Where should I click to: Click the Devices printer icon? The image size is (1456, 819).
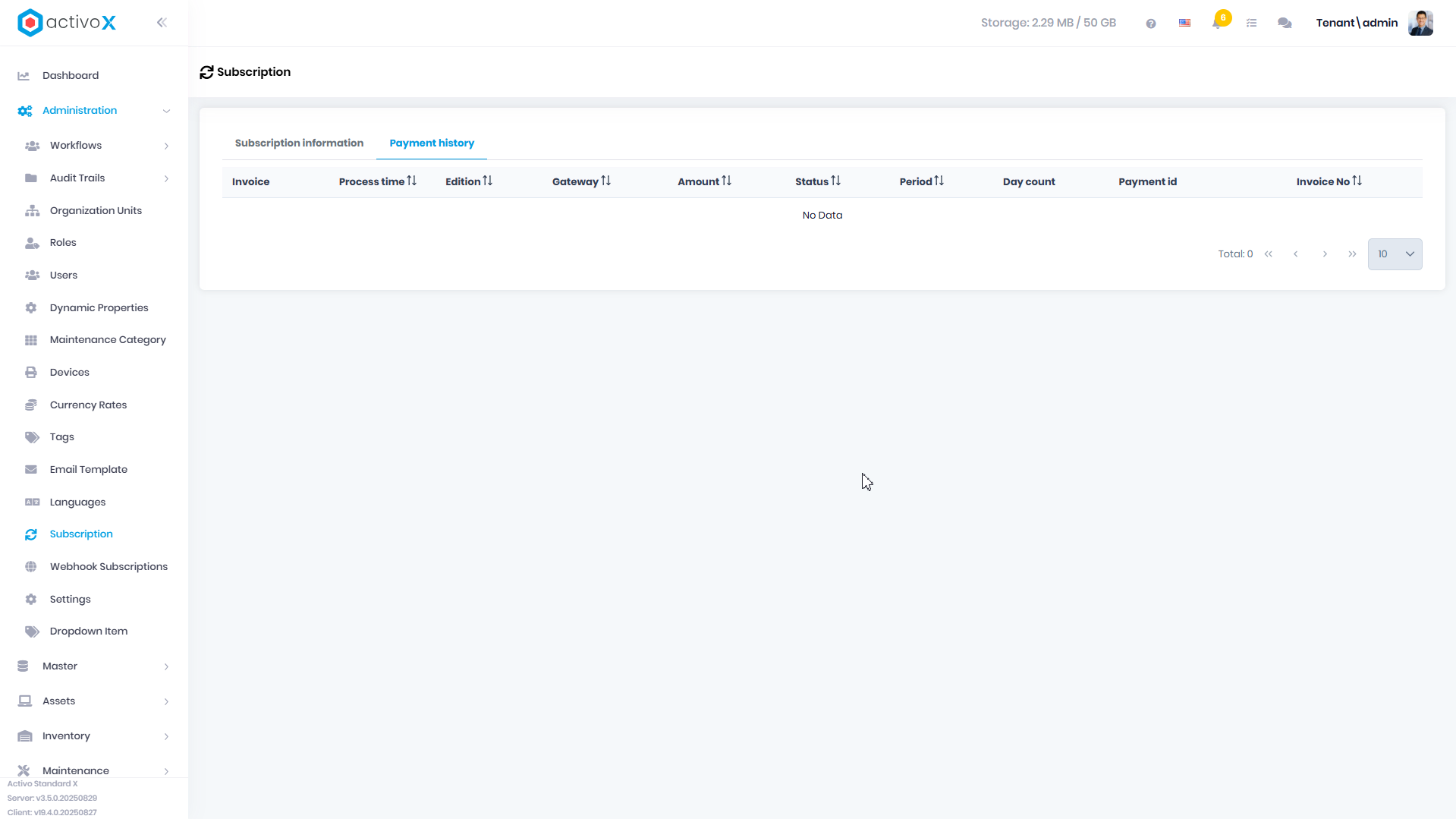pyautogui.click(x=31, y=373)
